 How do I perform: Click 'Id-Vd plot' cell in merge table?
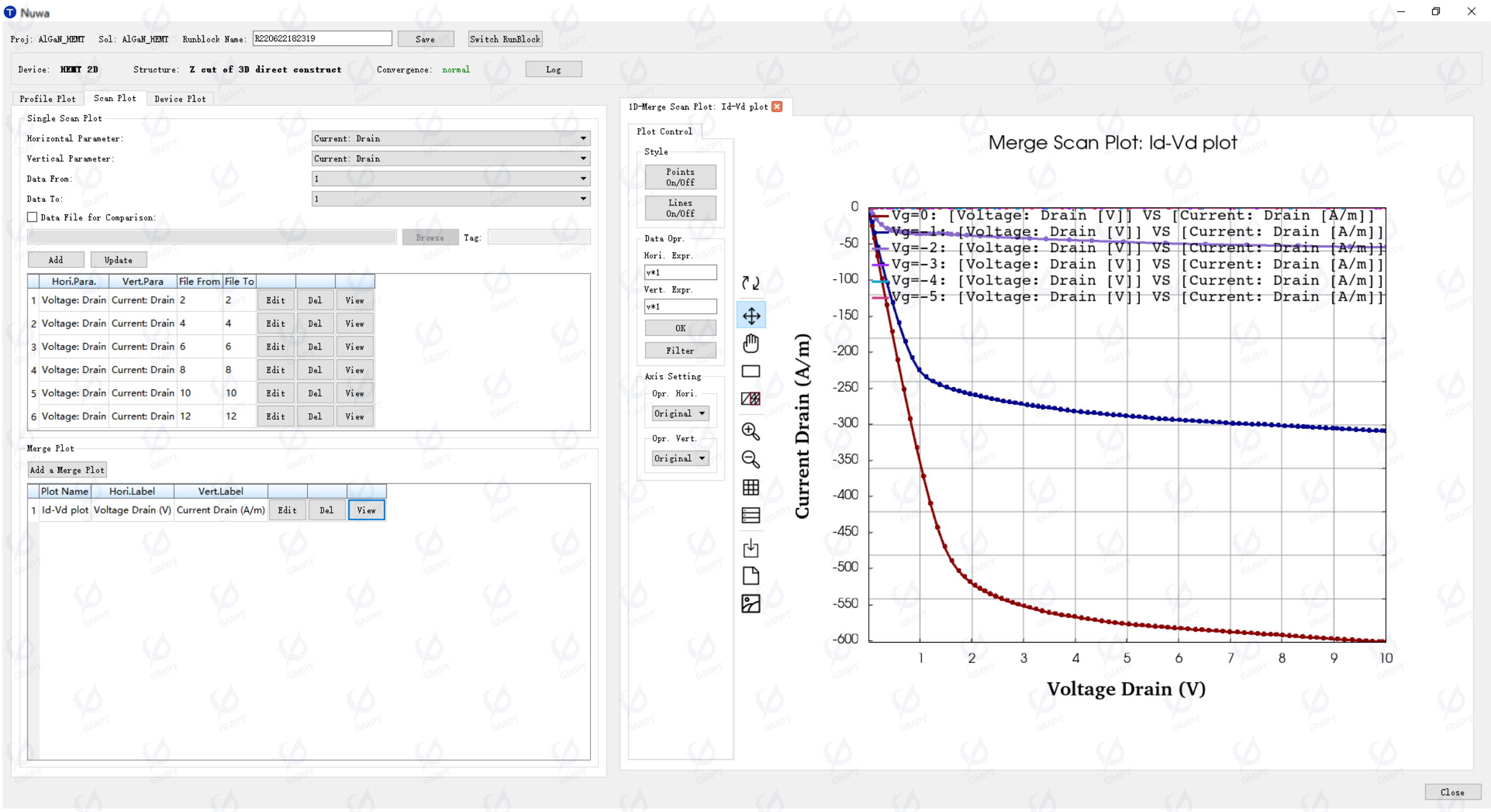point(65,510)
